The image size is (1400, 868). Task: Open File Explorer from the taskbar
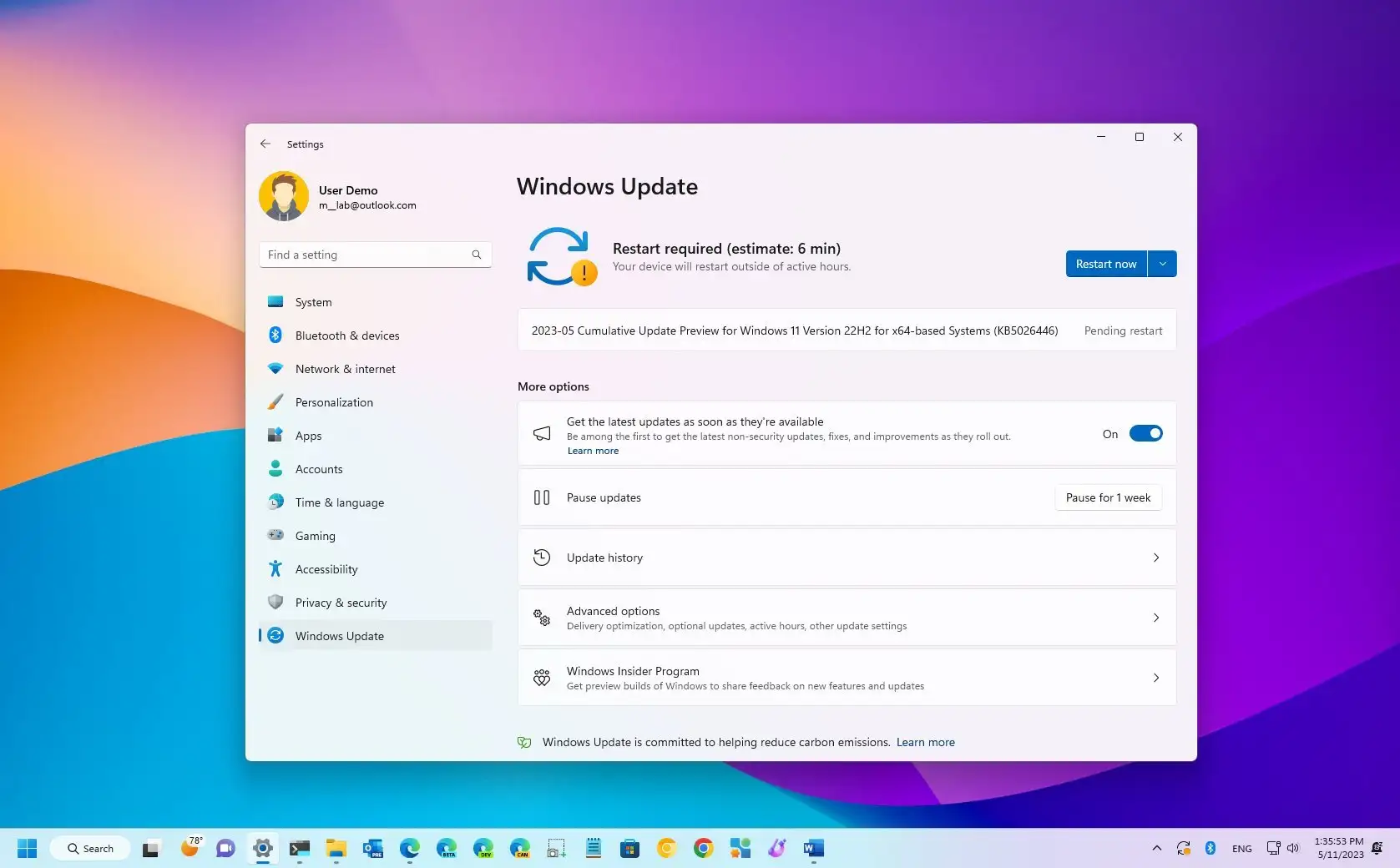pyautogui.click(x=336, y=849)
